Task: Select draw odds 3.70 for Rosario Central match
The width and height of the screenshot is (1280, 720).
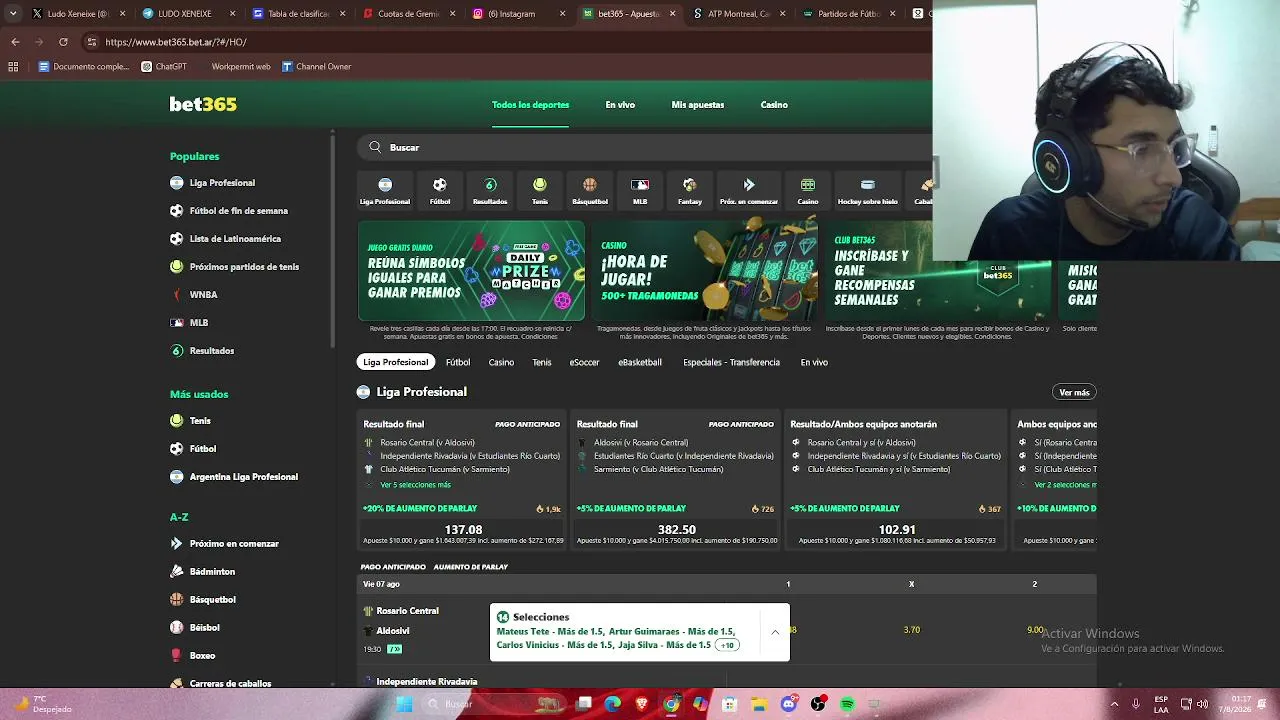Action: click(x=911, y=630)
